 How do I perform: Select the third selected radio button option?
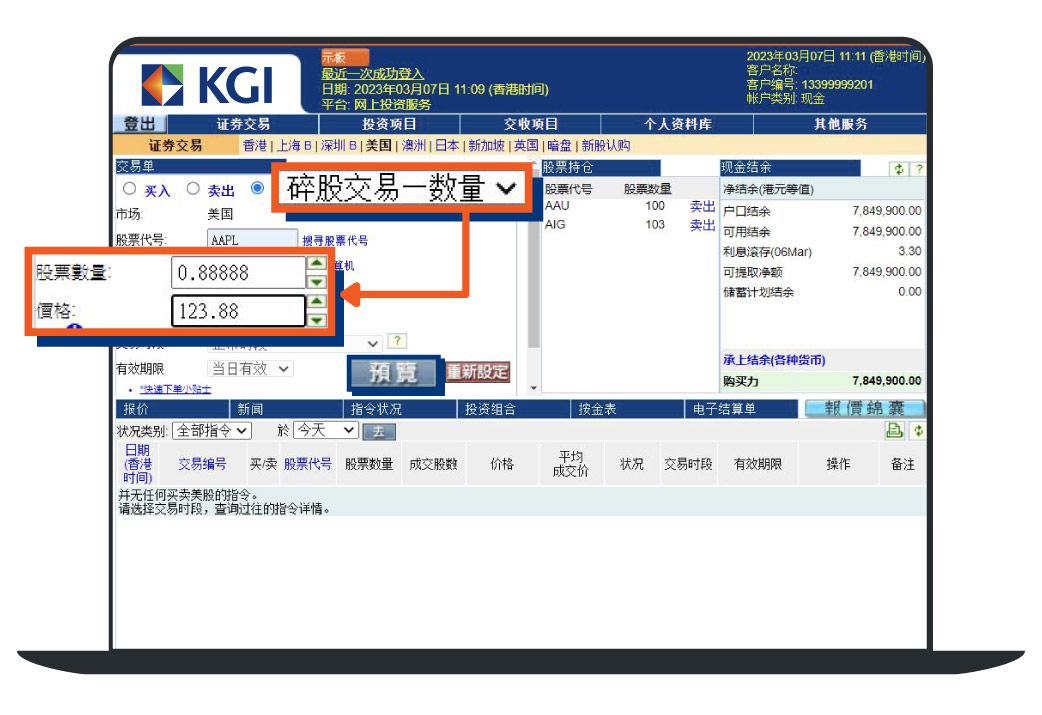pos(258,188)
